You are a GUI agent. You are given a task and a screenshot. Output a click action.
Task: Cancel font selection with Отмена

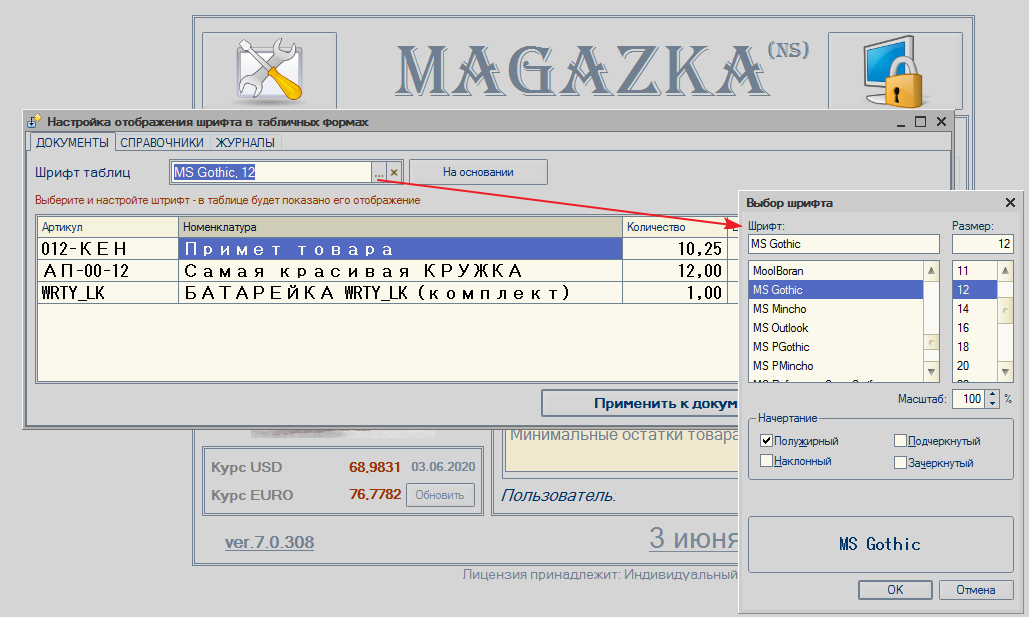click(976, 589)
